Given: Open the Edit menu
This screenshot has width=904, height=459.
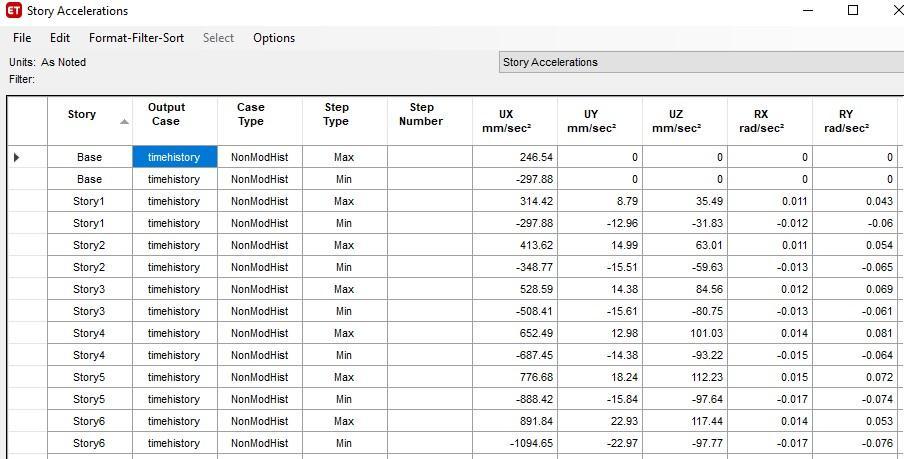Looking at the screenshot, I should coord(60,38).
